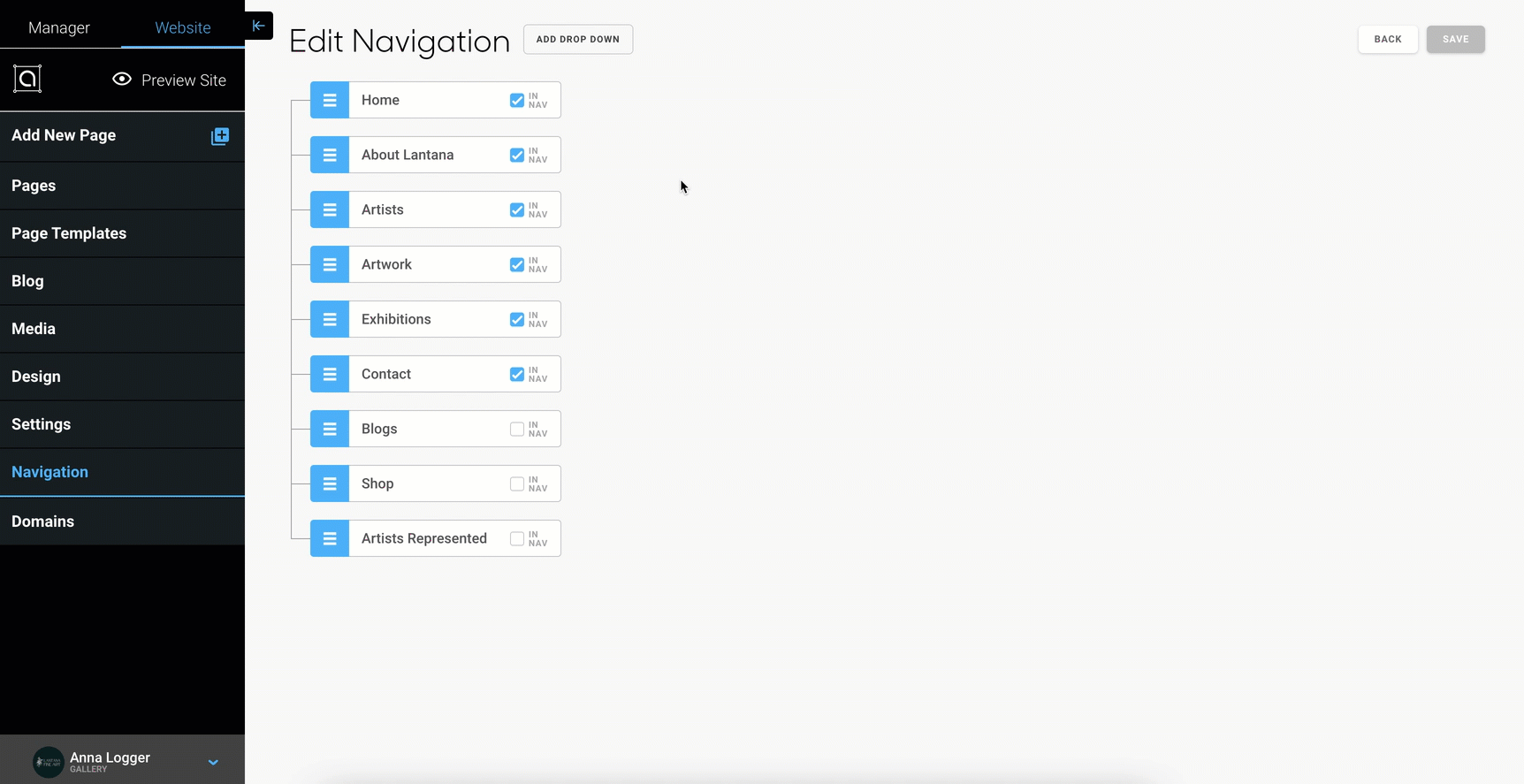Viewport: 1524px width, 784px height.
Task: Click the Exhibitions row drag handle icon
Action: pos(330,319)
